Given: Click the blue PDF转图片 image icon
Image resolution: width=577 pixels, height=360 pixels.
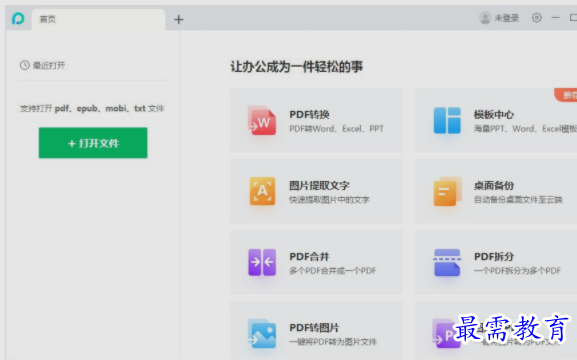Looking at the screenshot, I should [x=262, y=333].
